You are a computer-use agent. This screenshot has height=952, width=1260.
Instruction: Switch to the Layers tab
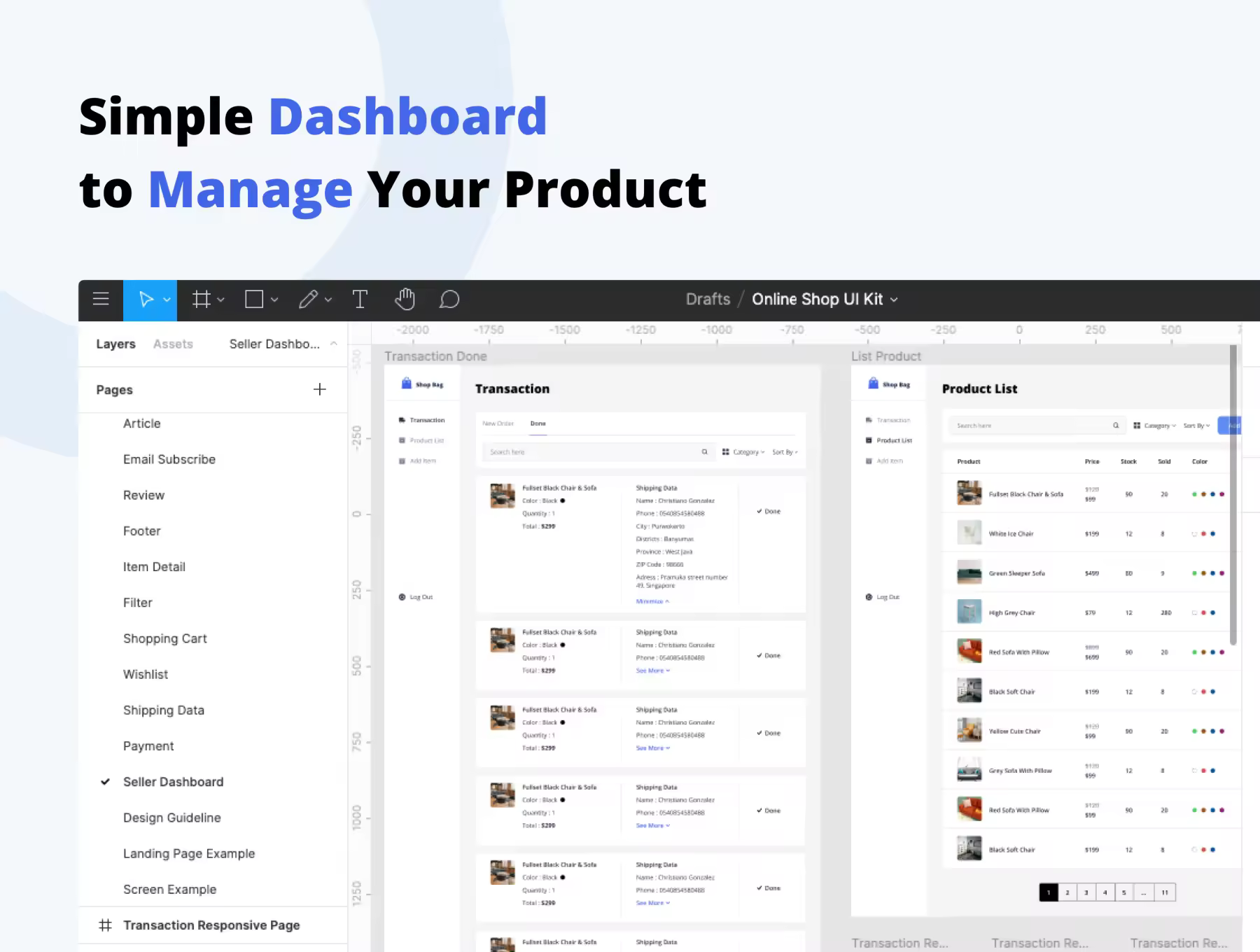(x=115, y=344)
